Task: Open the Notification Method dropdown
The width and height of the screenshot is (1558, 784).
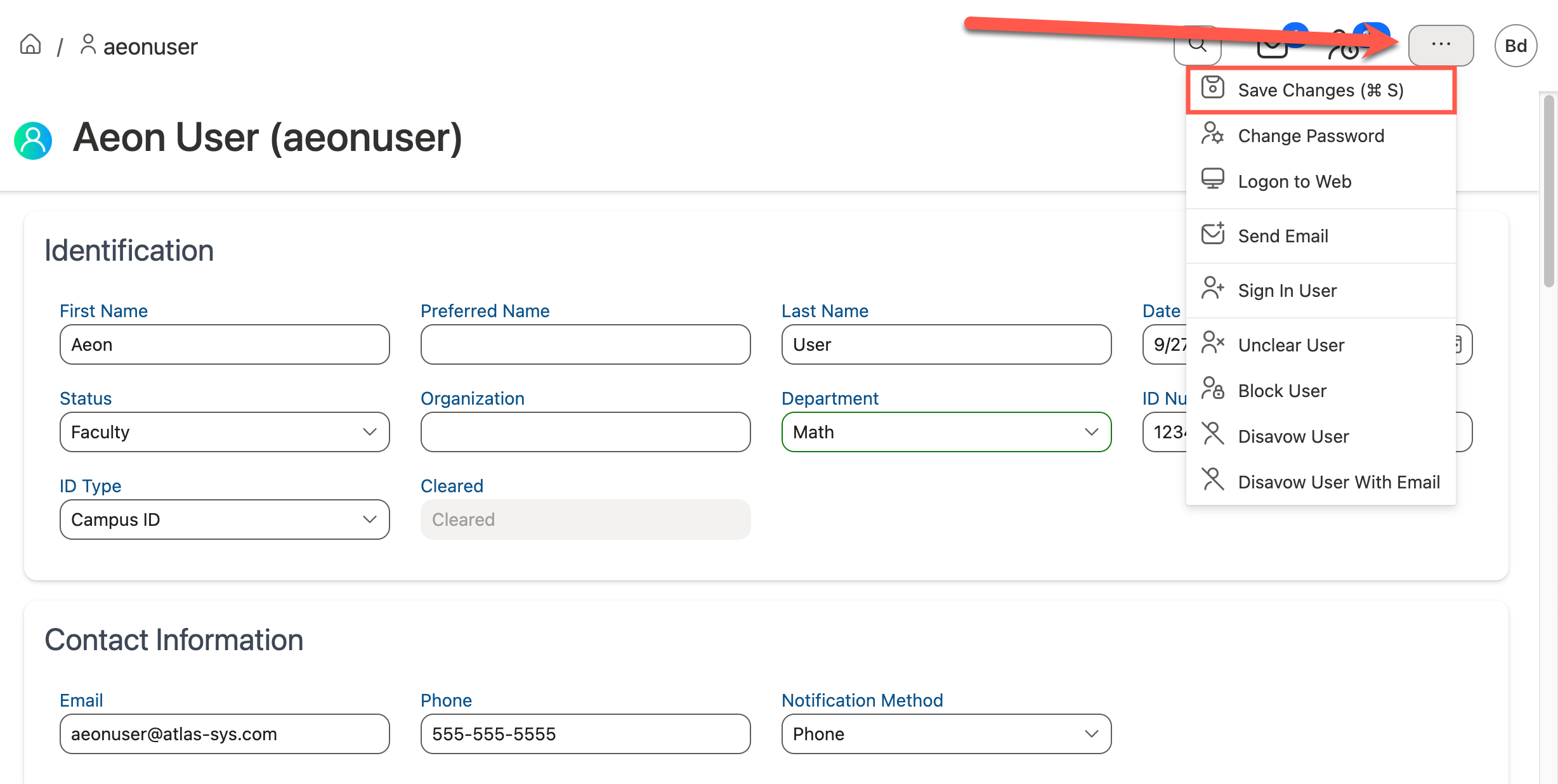Action: point(946,734)
